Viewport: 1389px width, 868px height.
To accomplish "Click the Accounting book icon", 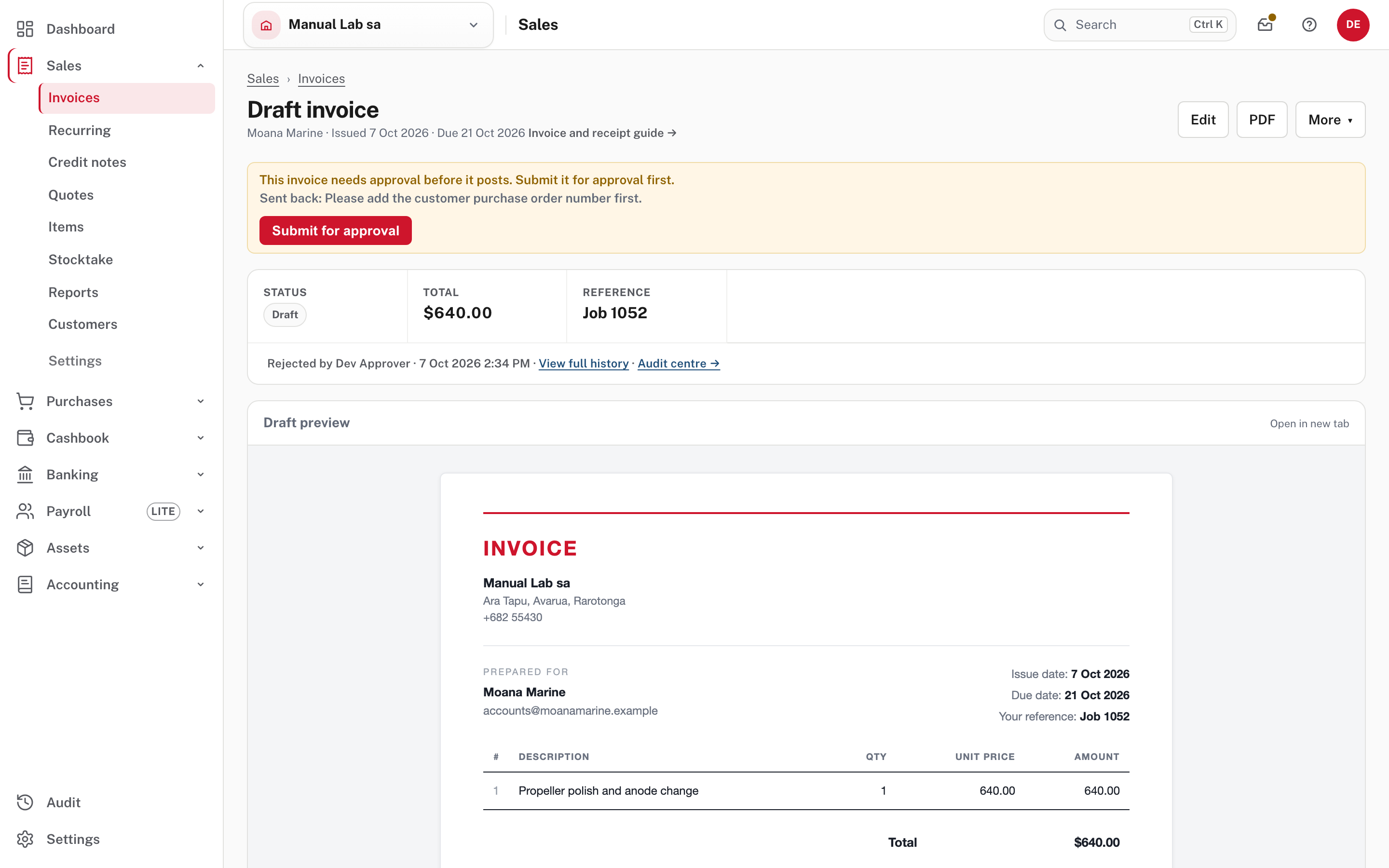I will 25,584.
